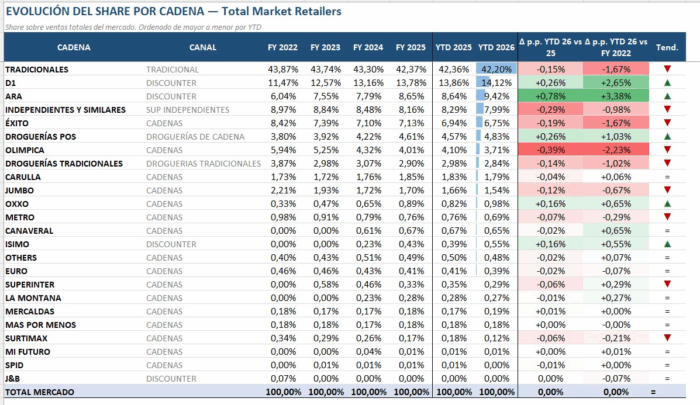
Task: Click the green up-trend arrow for D1
Action: pos(667,83)
